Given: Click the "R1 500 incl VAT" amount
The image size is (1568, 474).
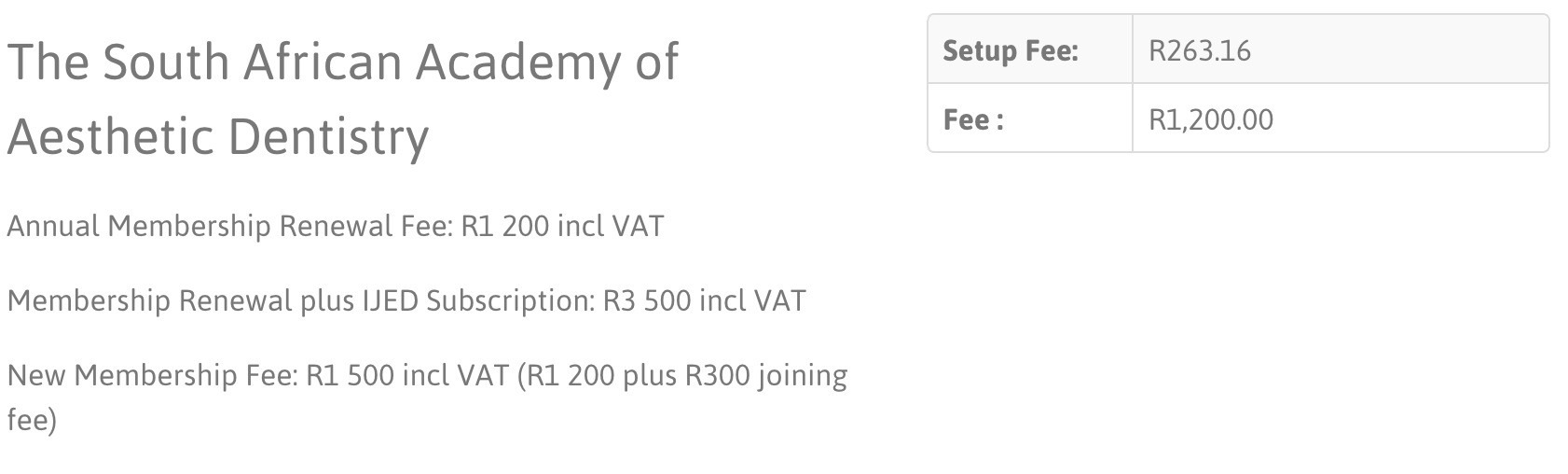Looking at the screenshot, I should point(407,376).
